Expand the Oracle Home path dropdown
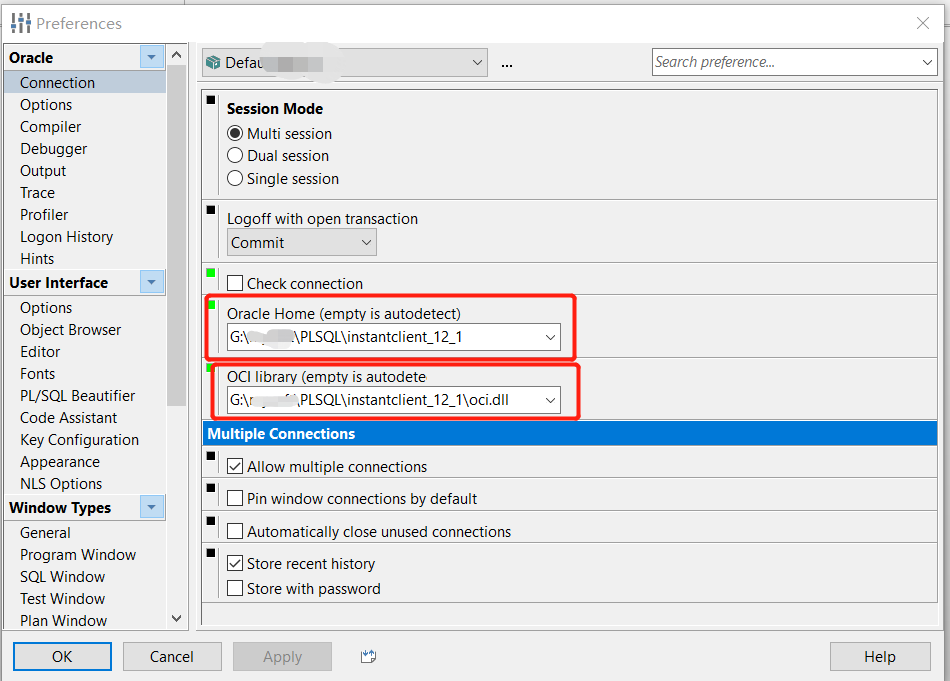Image resolution: width=950 pixels, height=681 pixels. tap(550, 337)
